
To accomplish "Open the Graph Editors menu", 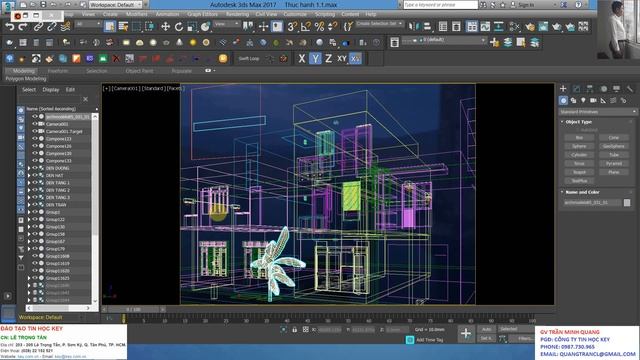I will (202, 14).
